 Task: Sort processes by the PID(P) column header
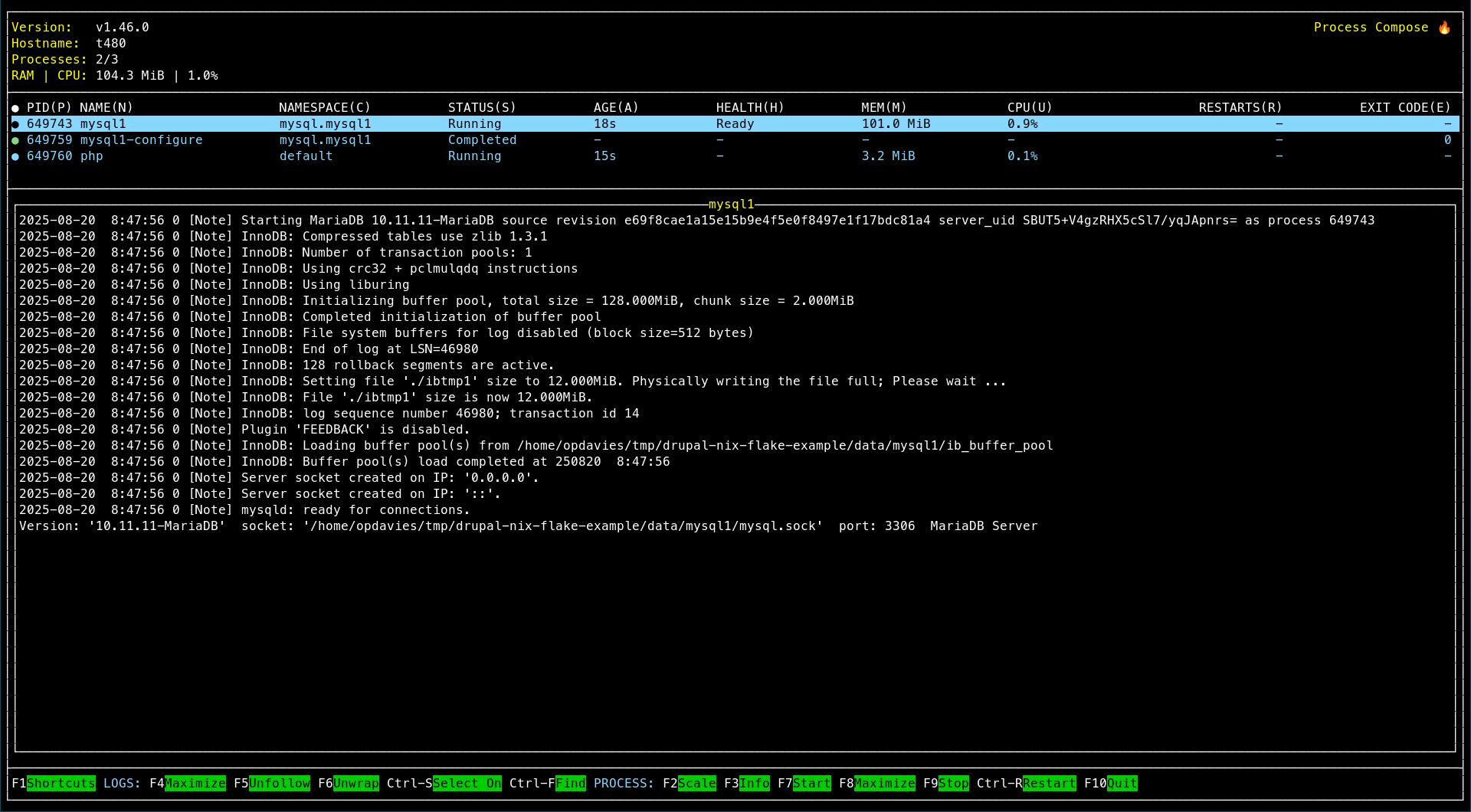click(49, 108)
